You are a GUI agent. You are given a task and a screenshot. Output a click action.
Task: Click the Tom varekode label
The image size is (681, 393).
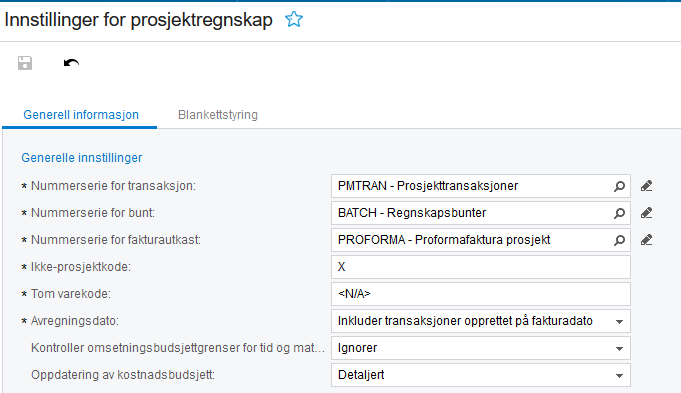(x=71, y=294)
